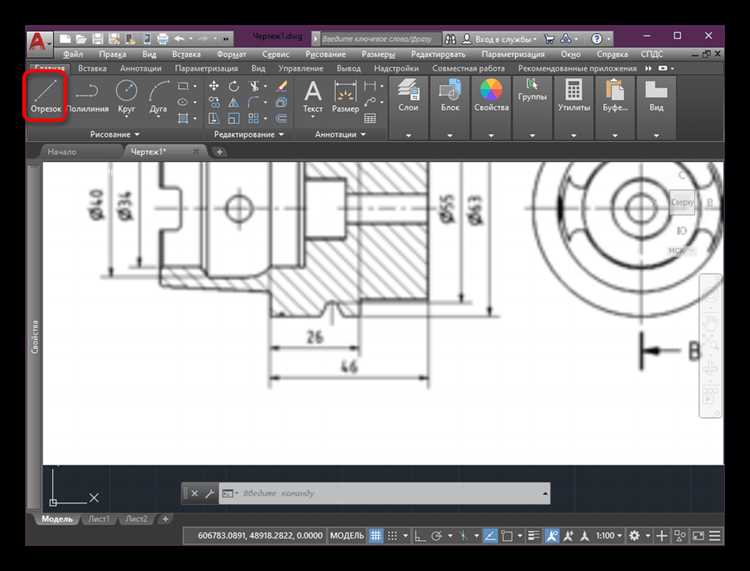750x571 pixels.
Task: Click the Save disk icon in quick access toolbar
Action: [98, 39]
